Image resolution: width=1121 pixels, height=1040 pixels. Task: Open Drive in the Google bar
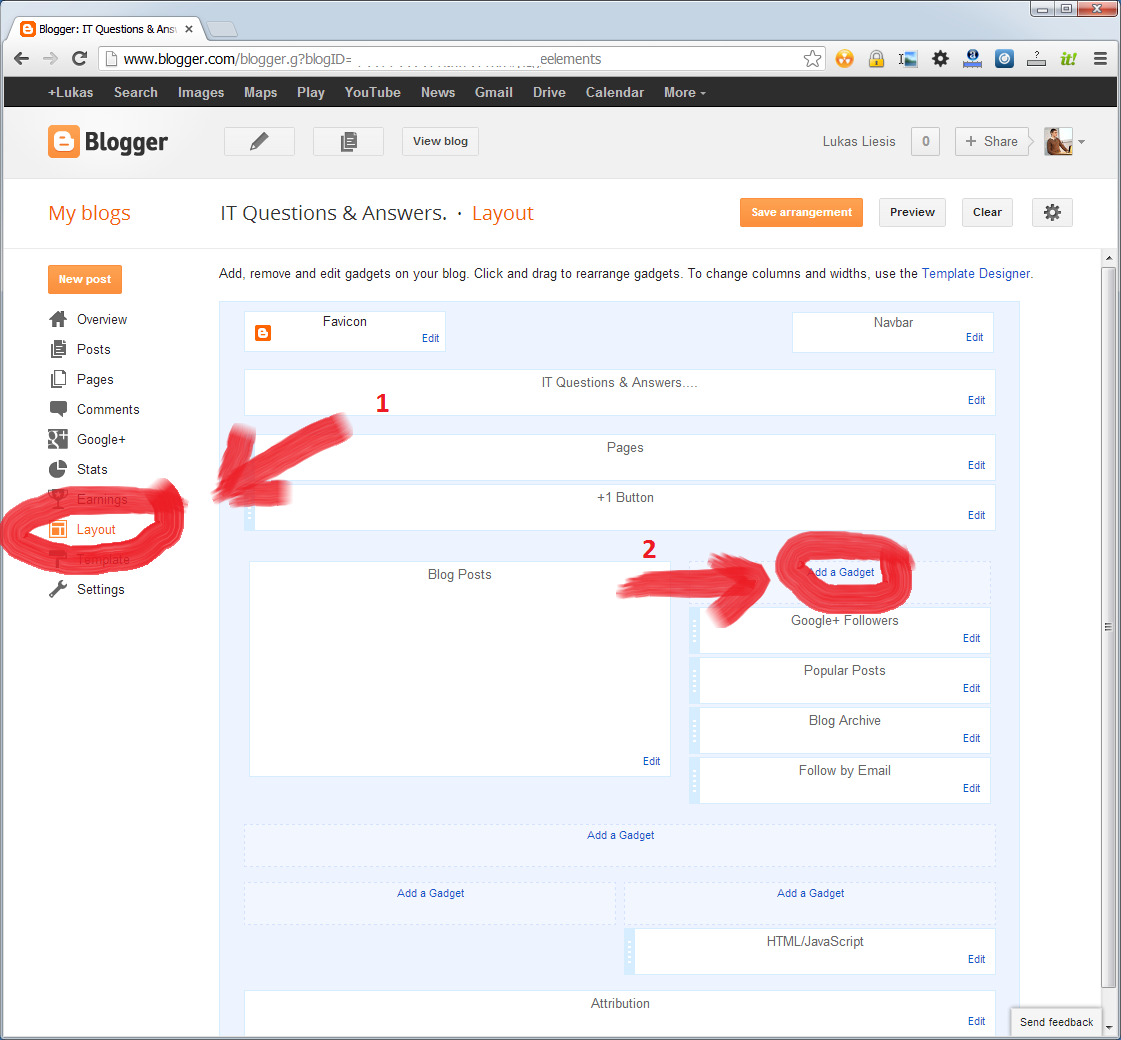pyautogui.click(x=549, y=92)
